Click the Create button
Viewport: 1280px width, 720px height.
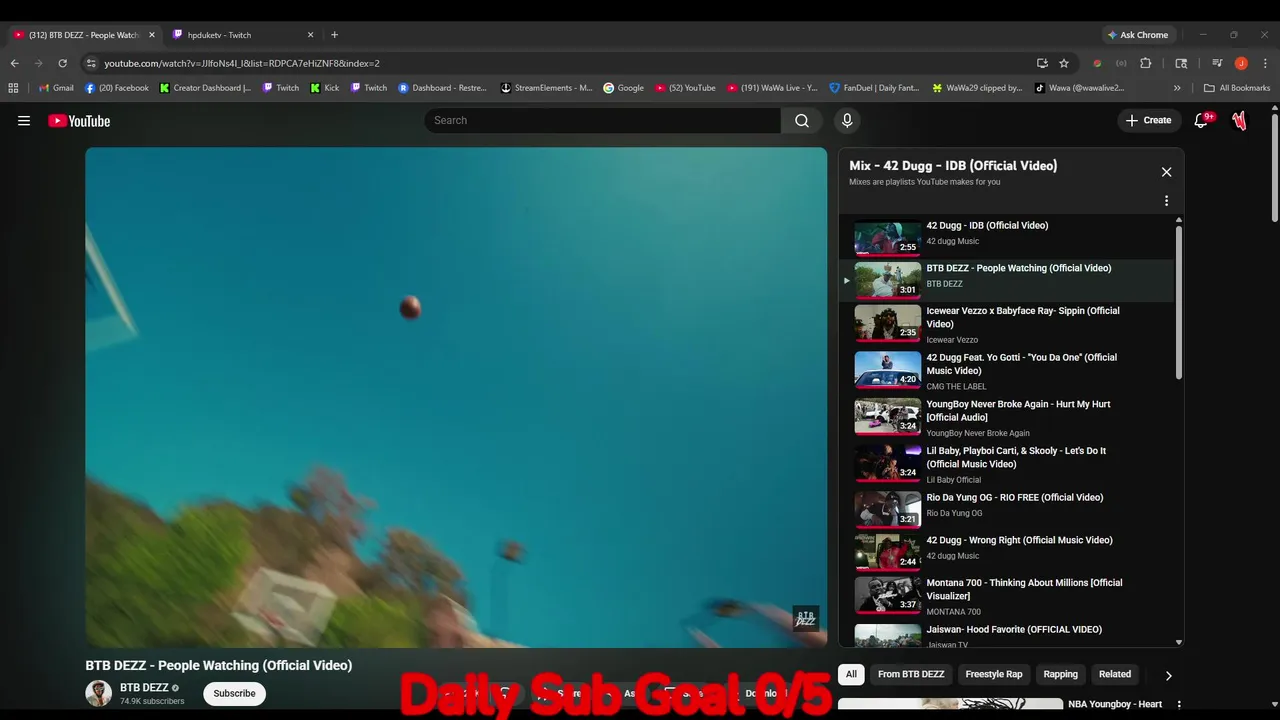click(1147, 121)
